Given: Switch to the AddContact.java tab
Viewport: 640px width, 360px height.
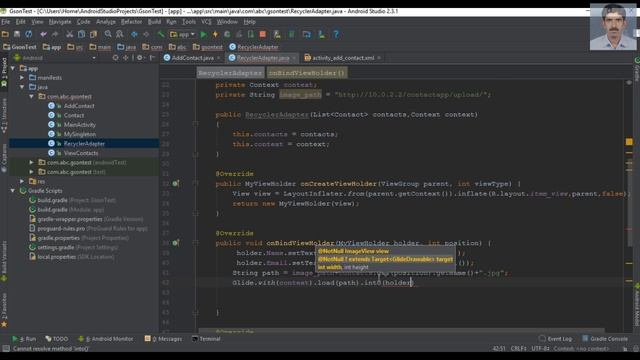Looking at the screenshot, I should [x=192, y=58].
